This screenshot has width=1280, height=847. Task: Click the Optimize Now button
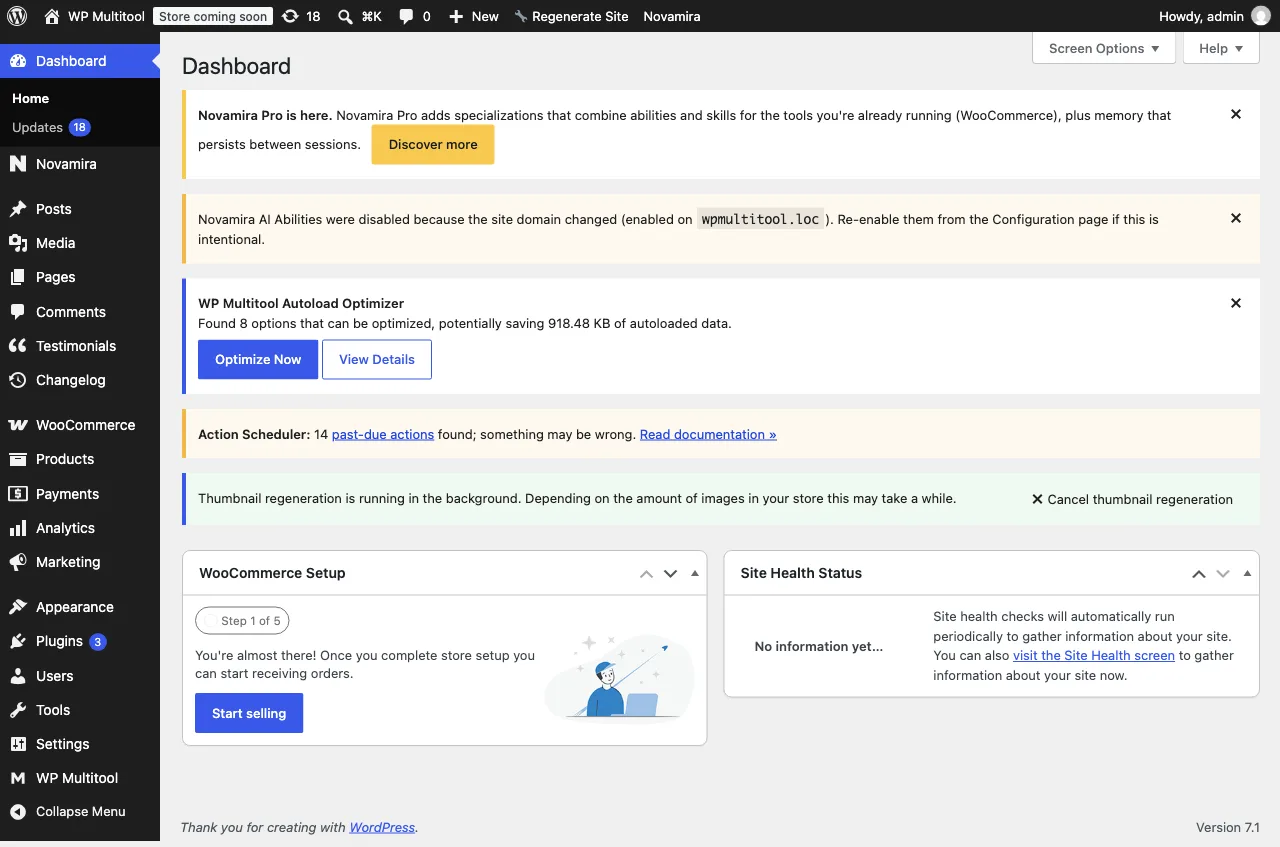pyautogui.click(x=258, y=359)
